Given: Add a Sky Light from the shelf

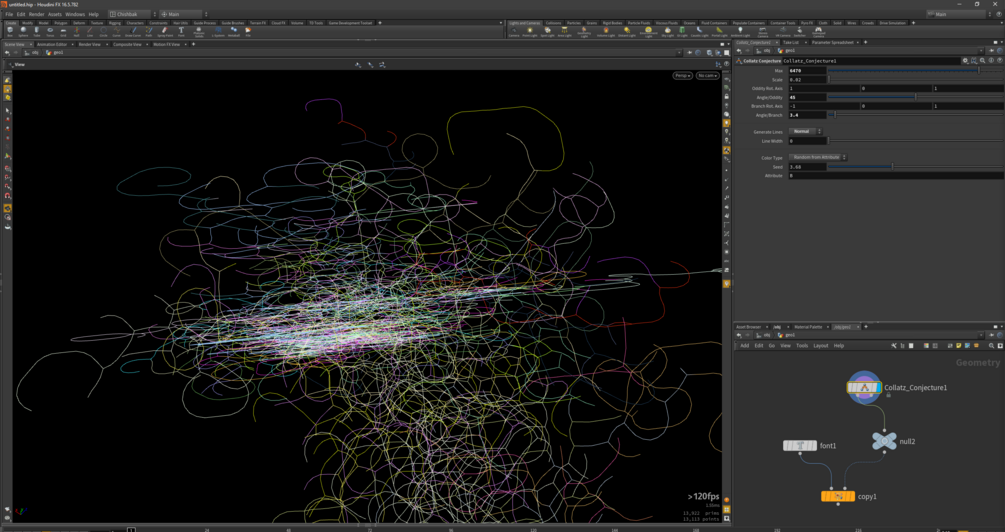Looking at the screenshot, I should 667,31.
